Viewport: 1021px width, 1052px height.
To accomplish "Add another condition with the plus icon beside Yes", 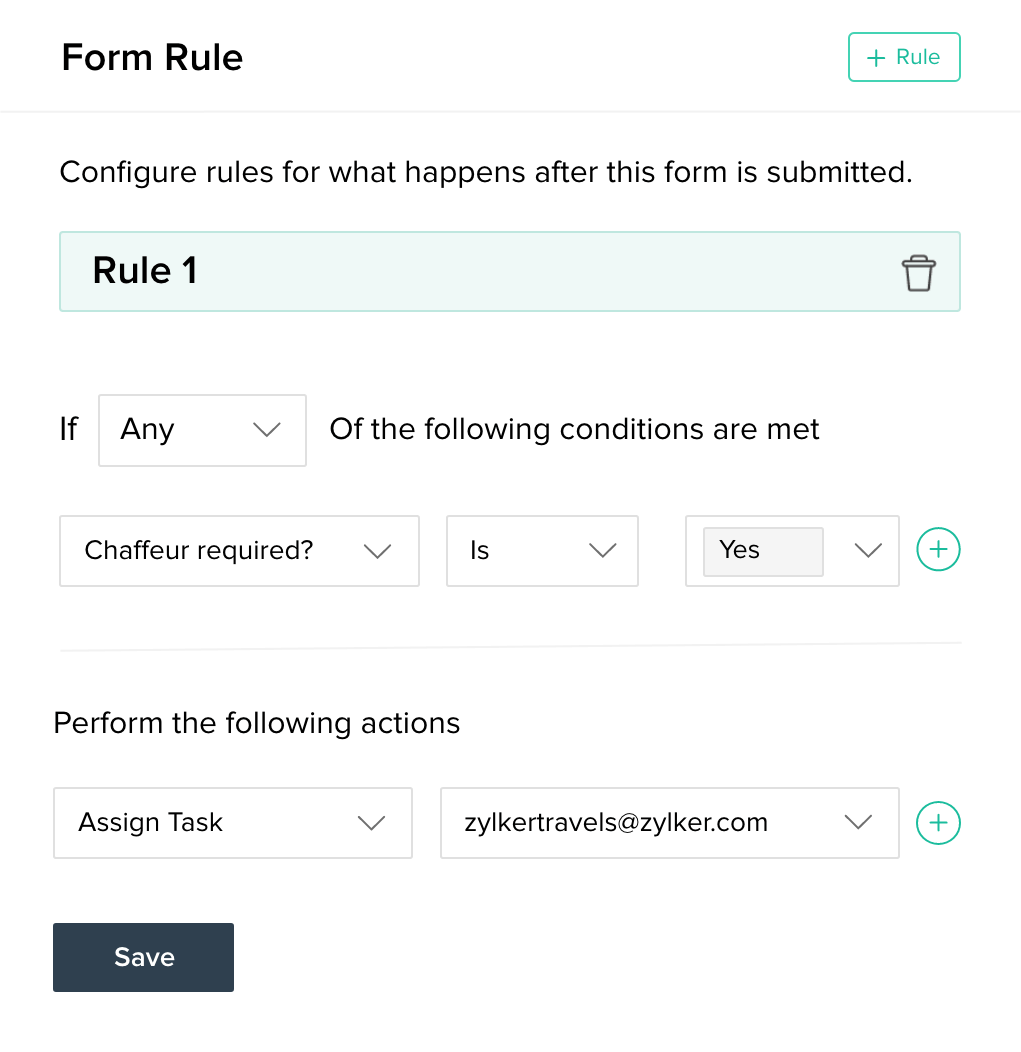I will click(938, 550).
